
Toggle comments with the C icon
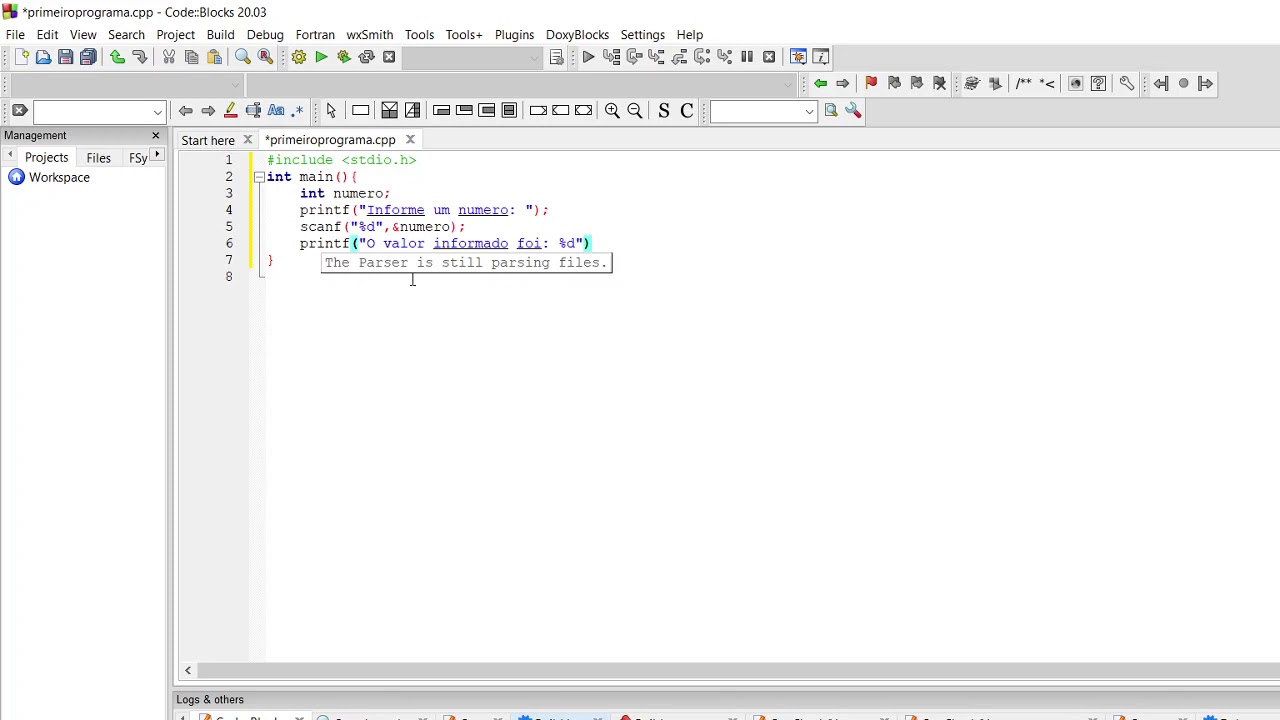[687, 111]
